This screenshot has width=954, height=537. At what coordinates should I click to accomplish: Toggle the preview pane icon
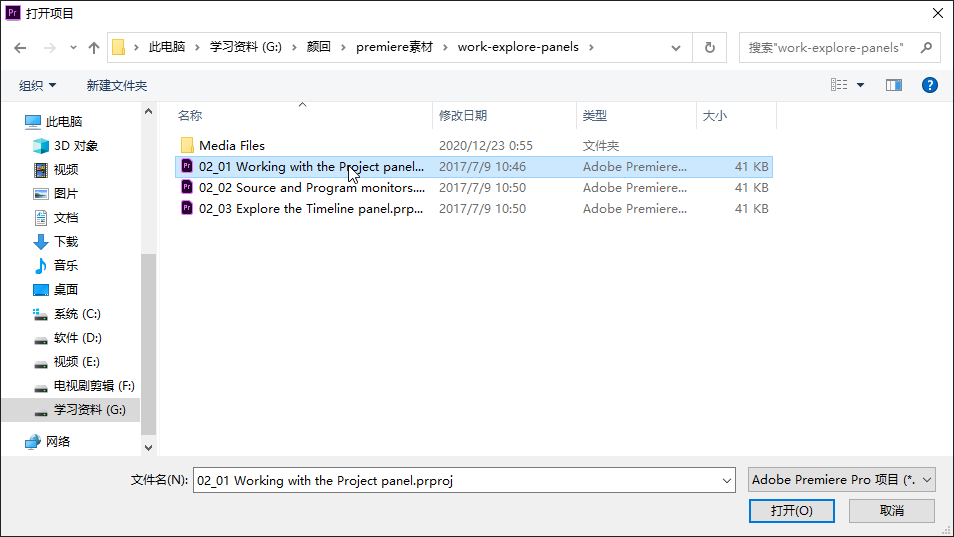(894, 85)
